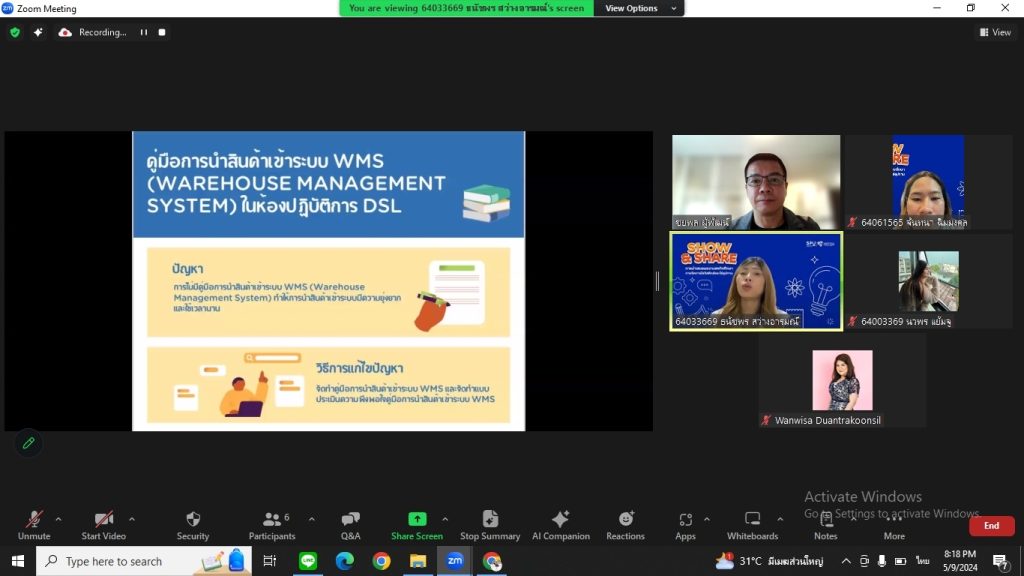This screenshot has height=576, width=1024.
Task: Open the Participants panel
Action: click(272, 526)
